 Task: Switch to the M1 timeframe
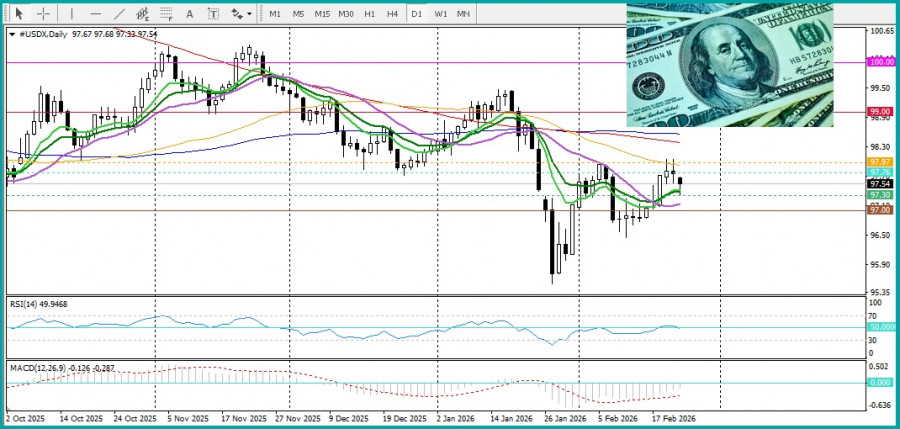pyautogui.click(x=275, y=14)
